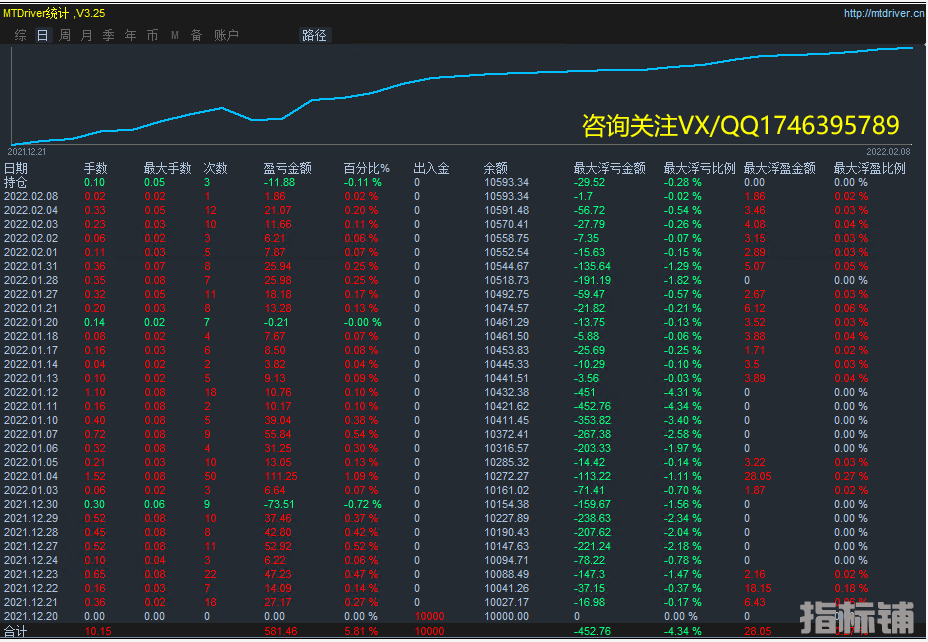This screenshot has height=642, width=928.
Task: Select the 年 yearly tab
Action: (131, 35)
